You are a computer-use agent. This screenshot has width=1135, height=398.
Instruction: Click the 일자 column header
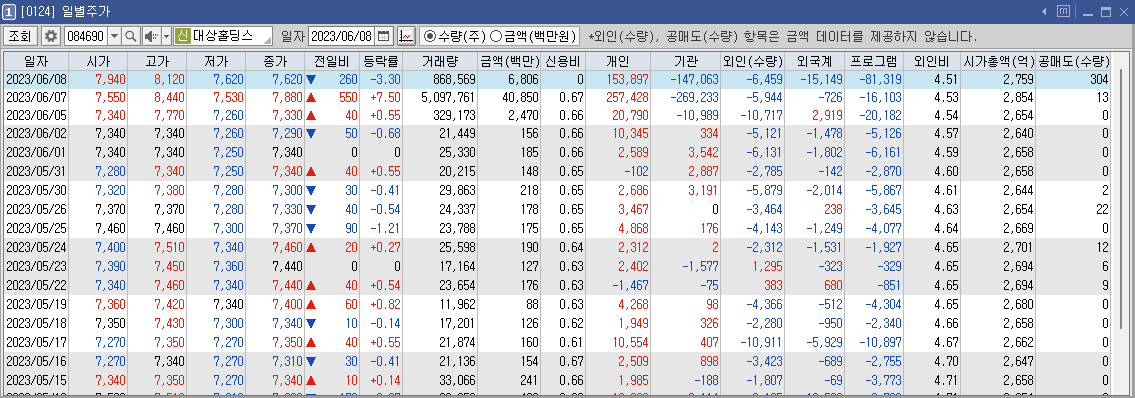tap(35, 62)
